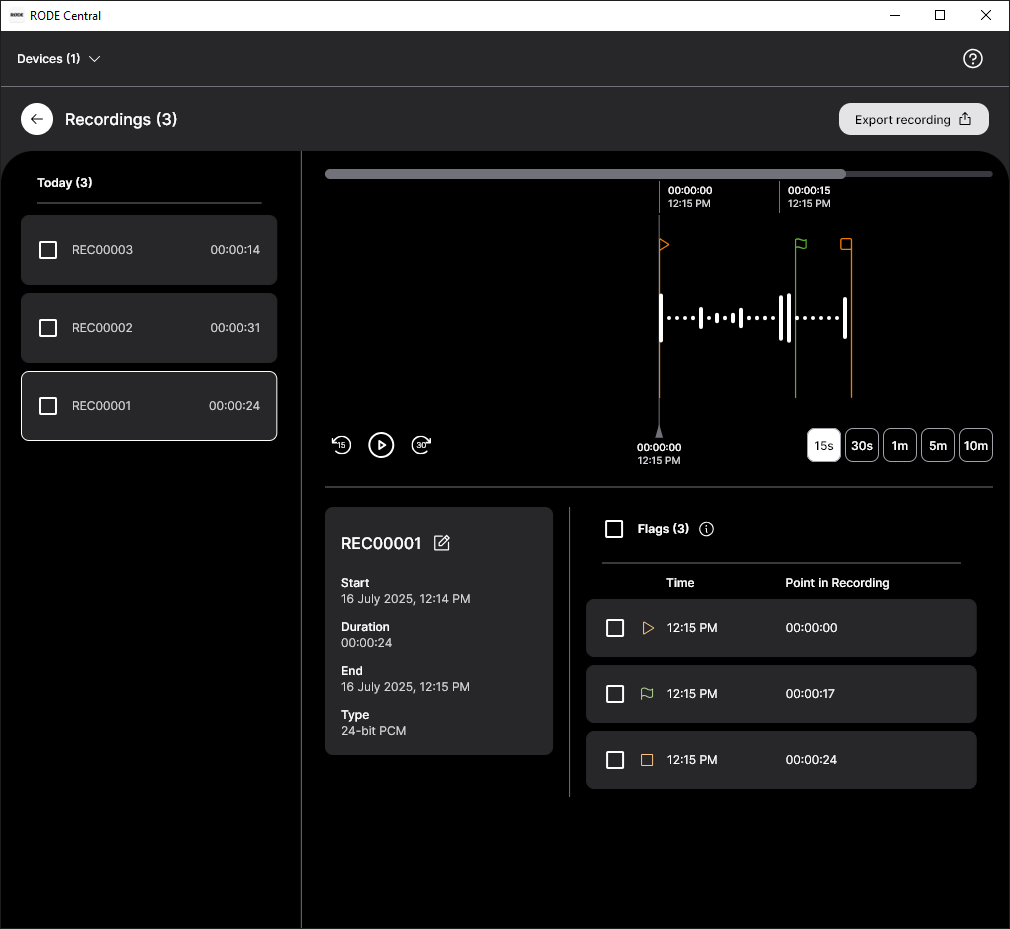Image resolution: width=1010 pixels, height=929 pixels.
Task: Click the 00:00:00 point in flags table
Action: coord(811,628)
